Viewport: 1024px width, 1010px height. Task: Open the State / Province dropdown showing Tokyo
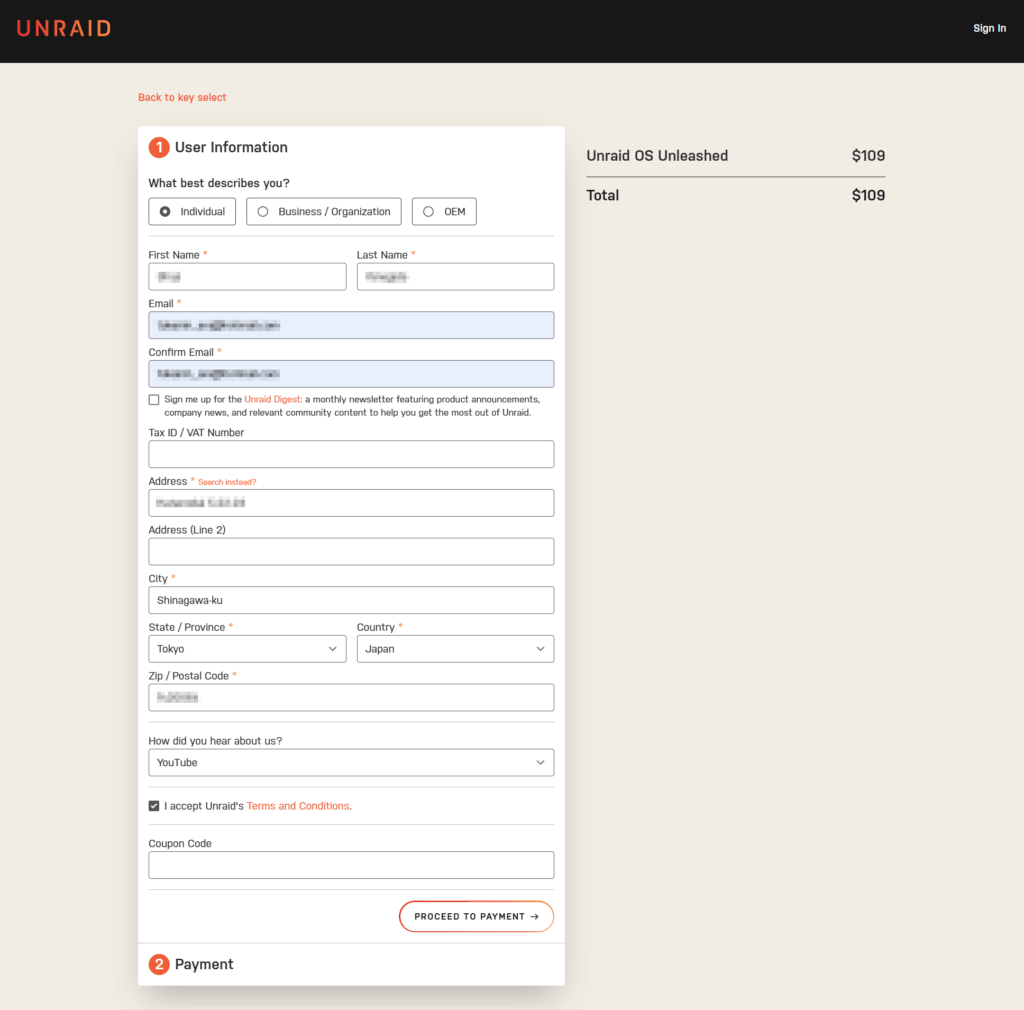click(x=247, y=649)
